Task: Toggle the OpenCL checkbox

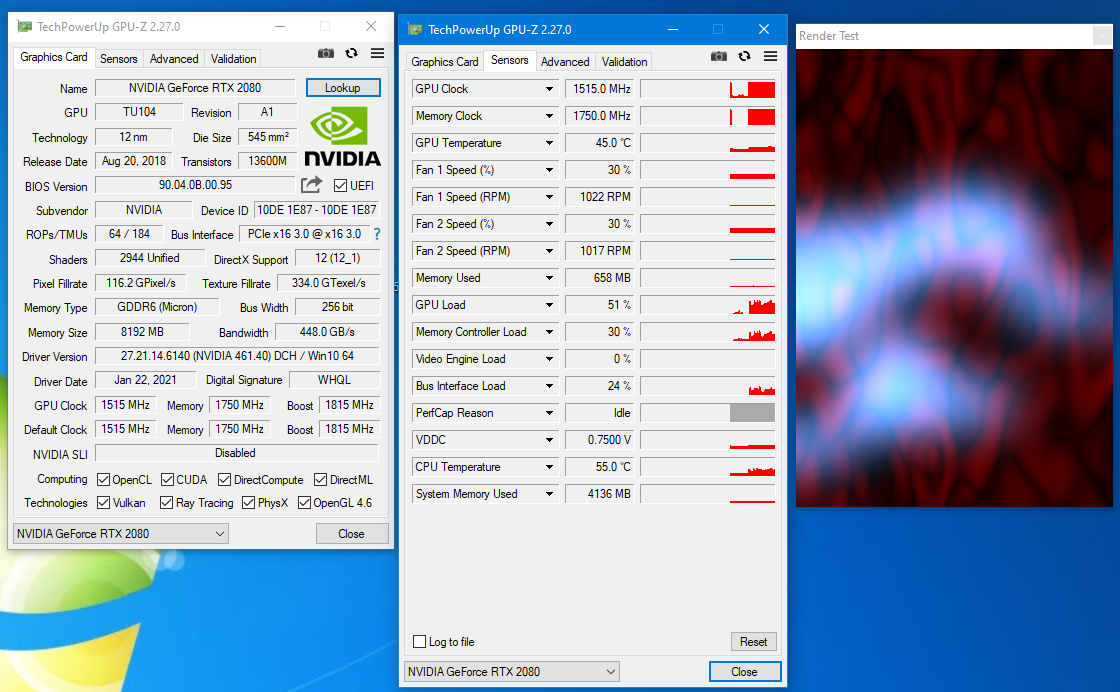Action: point(104,480)
